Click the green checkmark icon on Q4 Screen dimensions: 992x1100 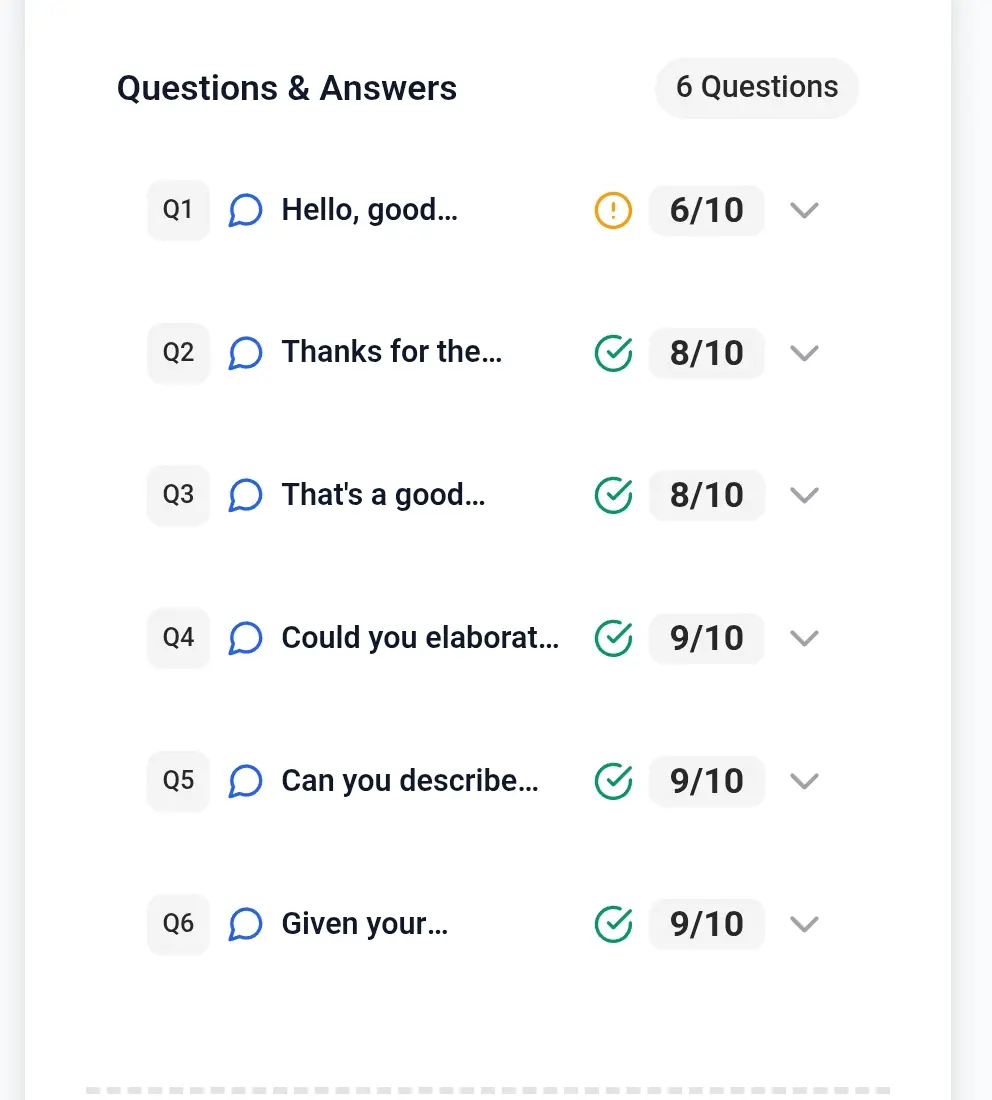tap(613, 638)
